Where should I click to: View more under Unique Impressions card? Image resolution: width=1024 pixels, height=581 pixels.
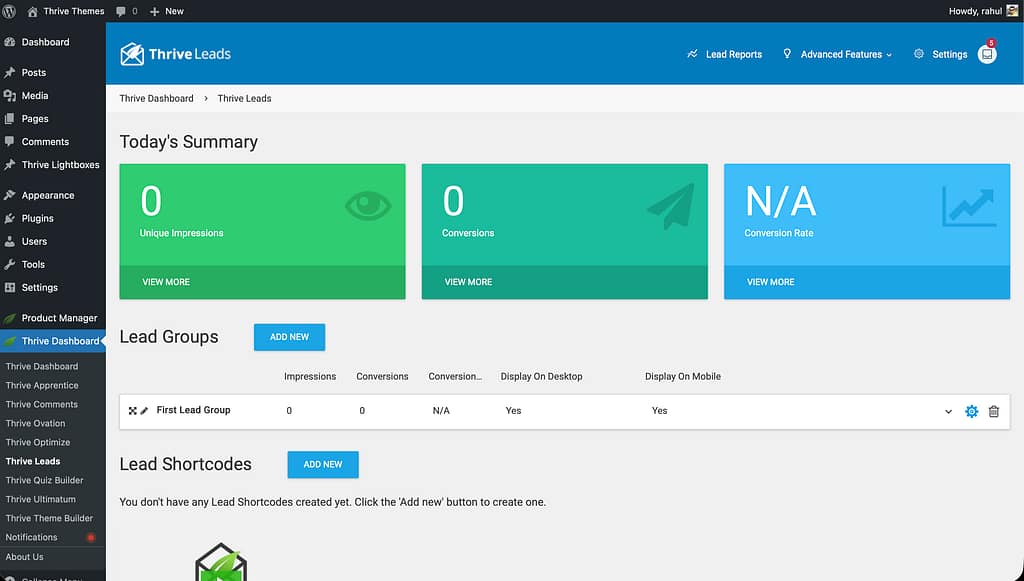click(x=166, y=282)
